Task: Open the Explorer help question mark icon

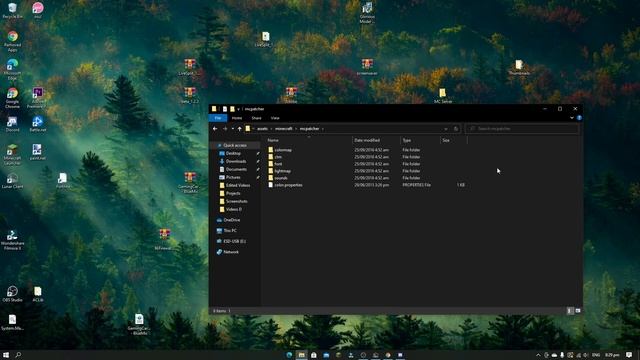Action: click(579, 118)
